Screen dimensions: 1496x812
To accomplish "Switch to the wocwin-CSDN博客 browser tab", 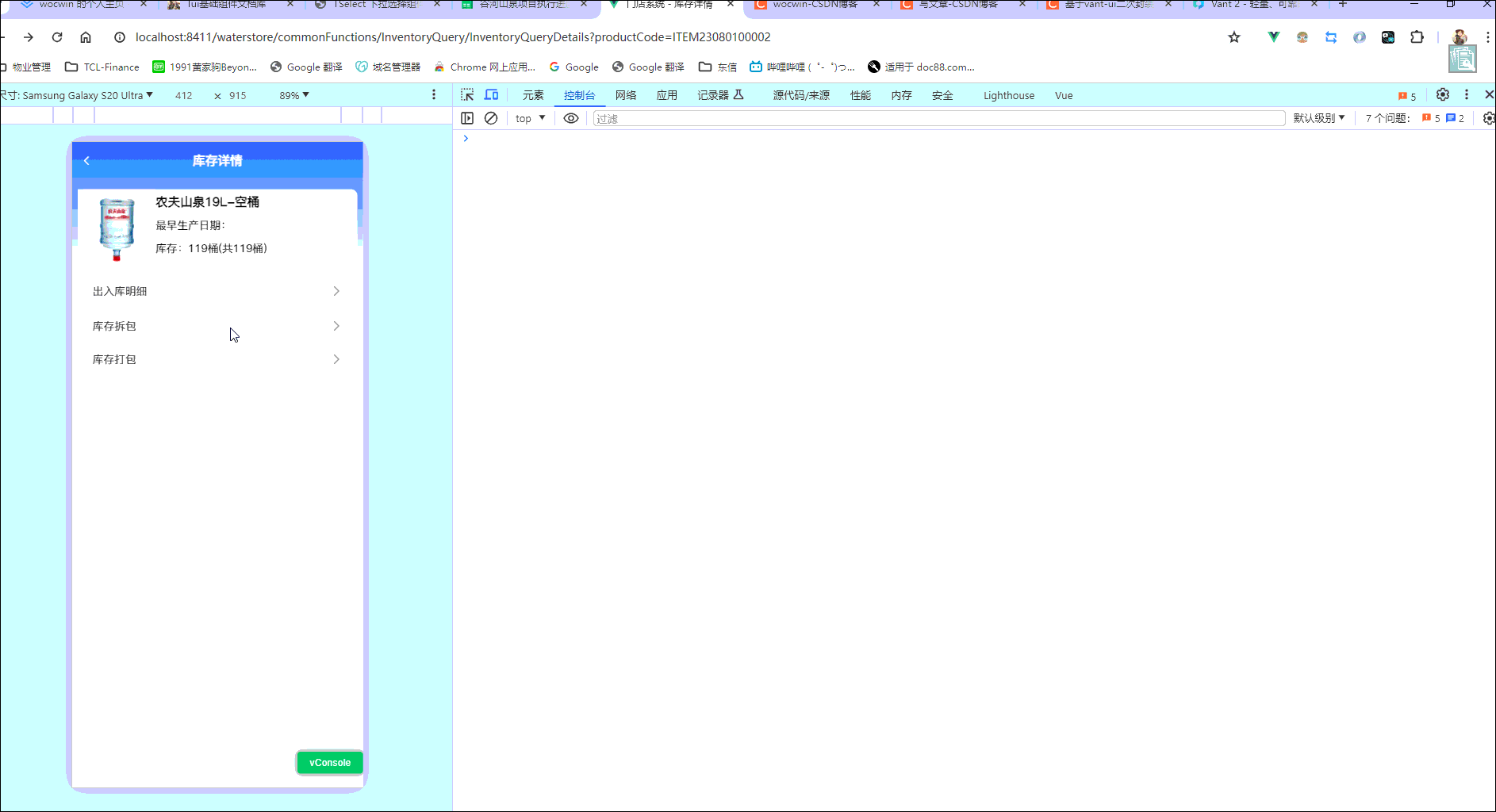I will [816, 5].
